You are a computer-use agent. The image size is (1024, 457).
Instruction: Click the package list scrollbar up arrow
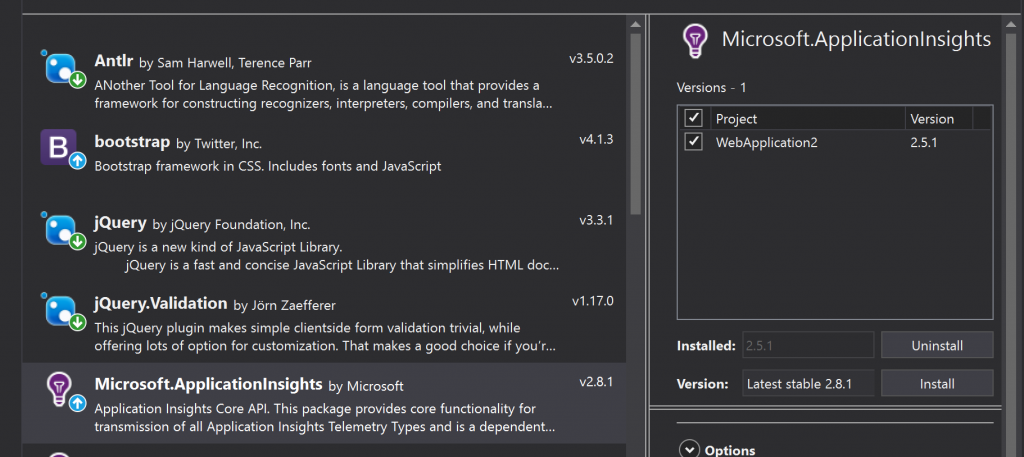coord(635,24)
